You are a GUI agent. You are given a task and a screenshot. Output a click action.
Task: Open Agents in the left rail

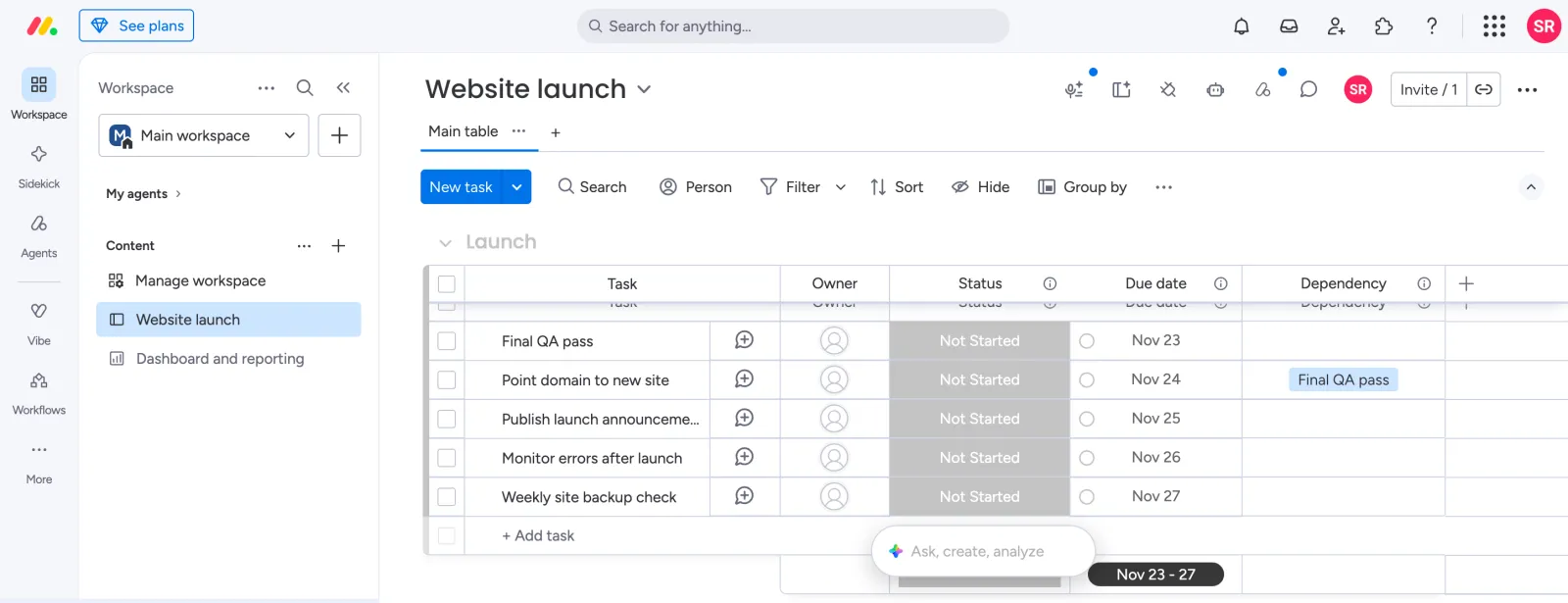(39, 235)
